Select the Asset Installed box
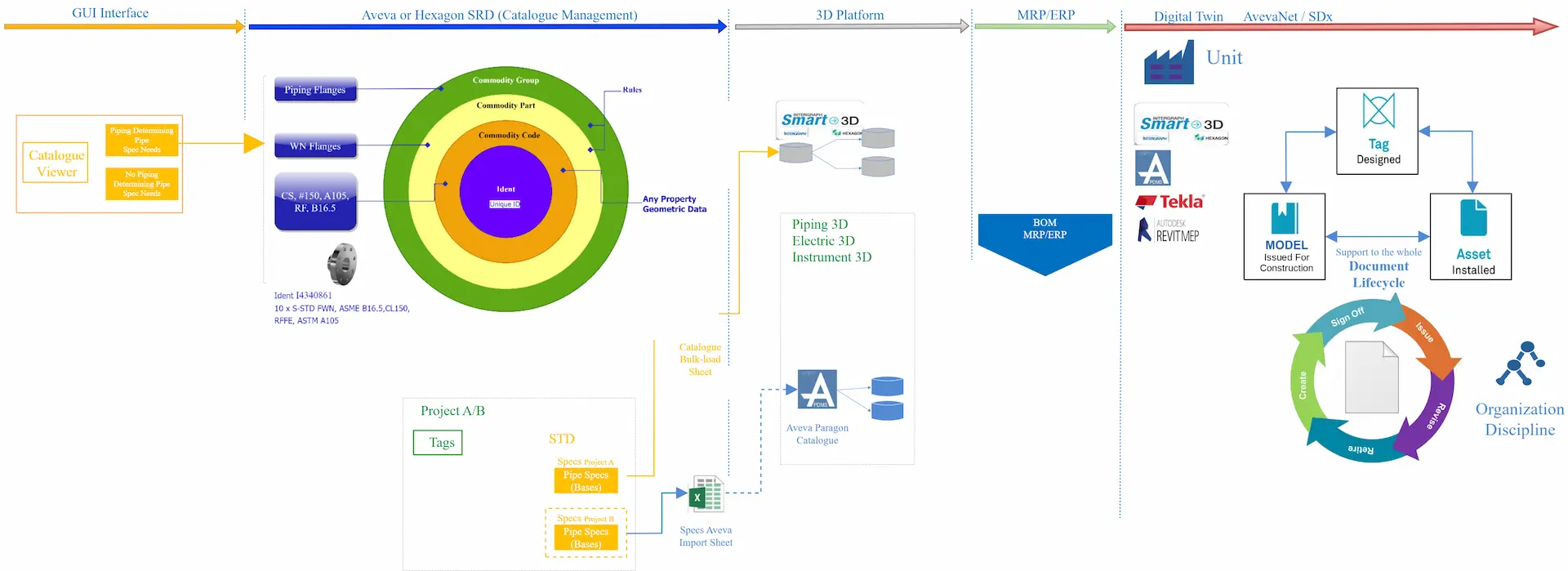This screenshot has width=1568, height=571. (x=1470, y=237)
